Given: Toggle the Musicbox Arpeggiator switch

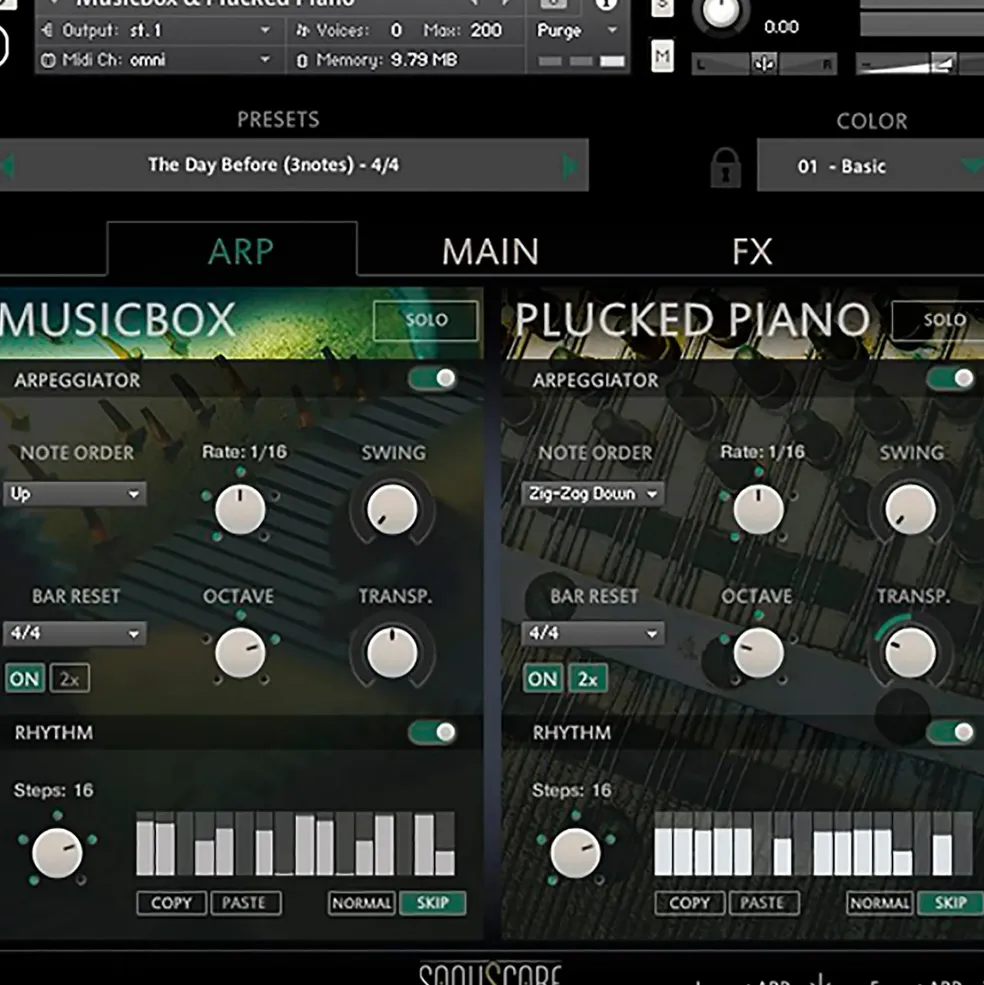Looking at the screenshot, I should click(x=432, y=378).
